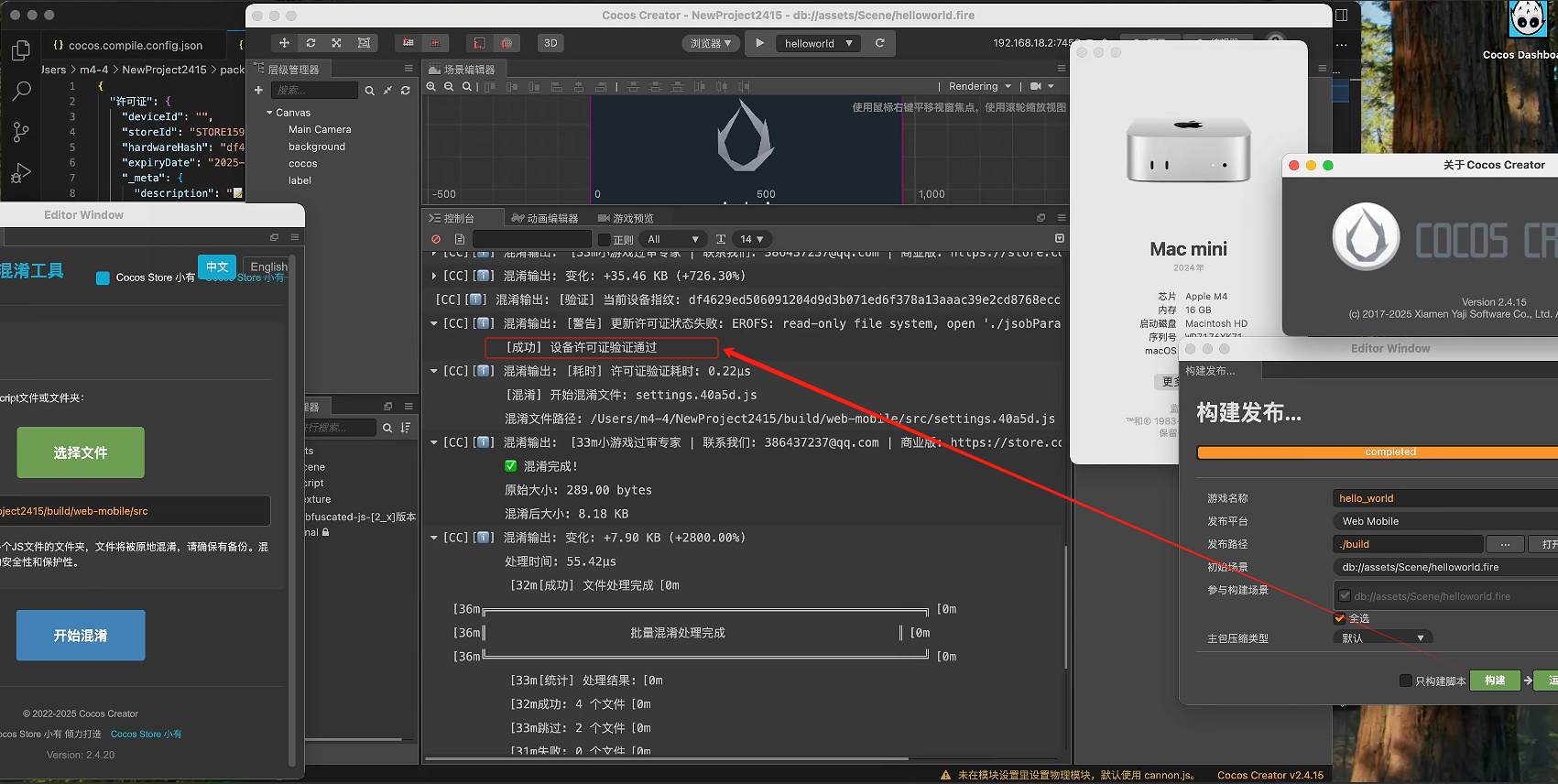1558x784 pixels.
Task: Refresh the hierarchy panel
Action: (x=405, y=91)
